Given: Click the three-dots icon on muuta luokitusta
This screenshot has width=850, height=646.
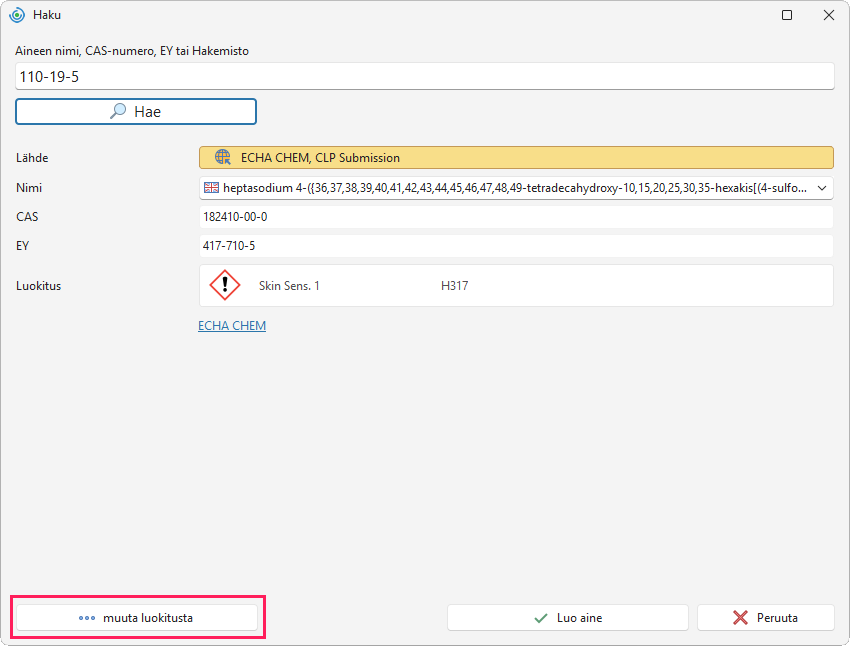Looking at the screenshot, I should (87, 618).
